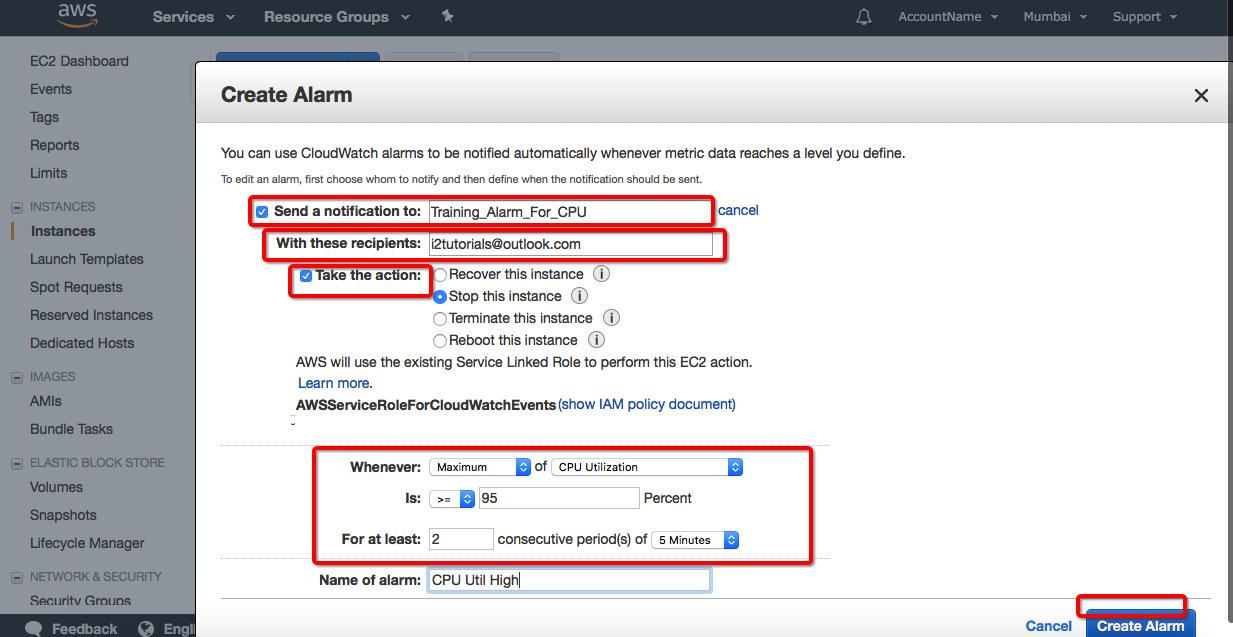This screenshot has width=1233, height=637.
Task: Open the Maximum statistic dropdown
Action: [480, 467]
